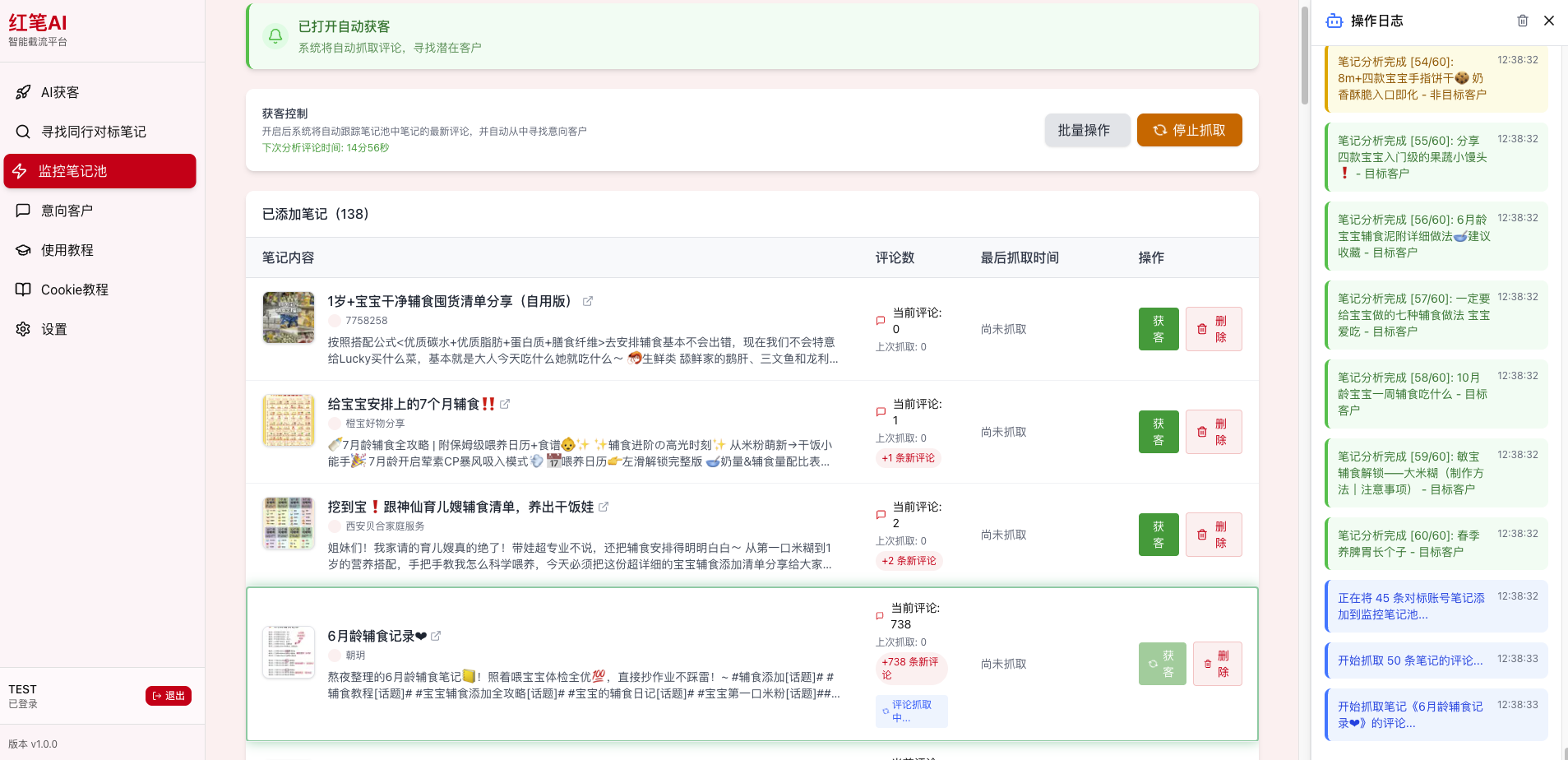Click the chat bubble icon beside 意向客户
1568x760 pixels.
point(23,211)
